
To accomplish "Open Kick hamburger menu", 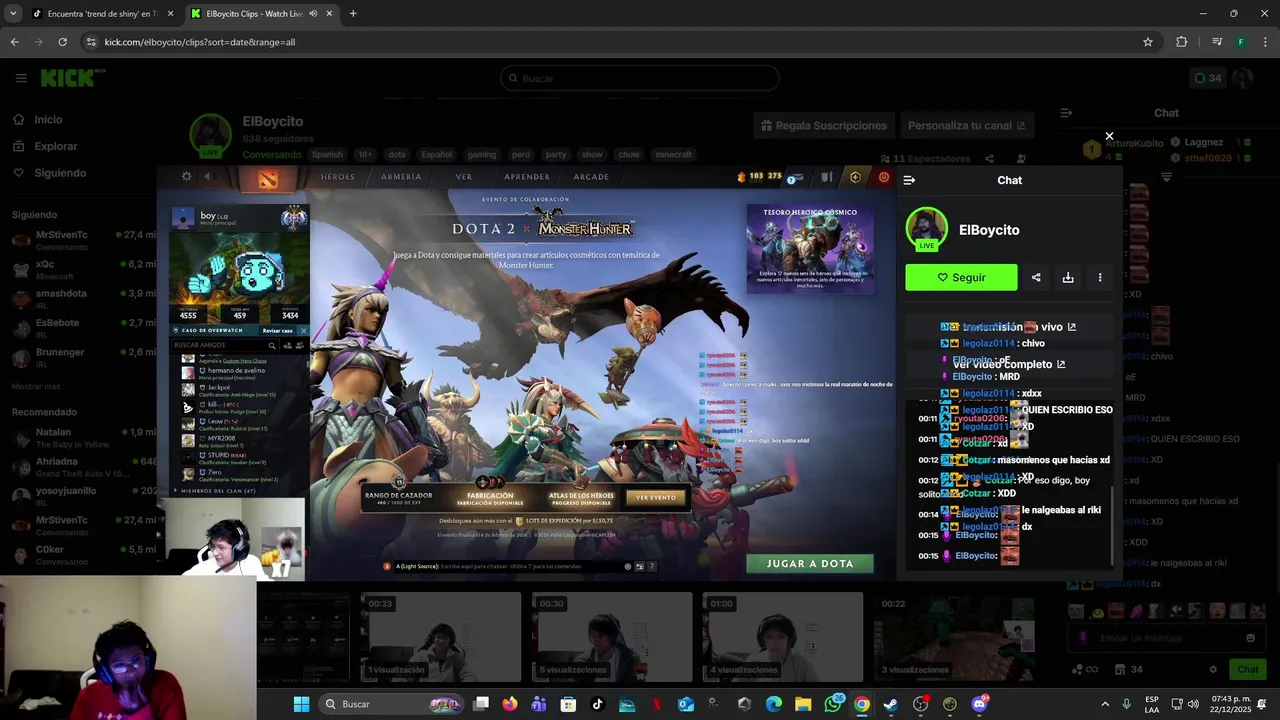I will point(21,78).
